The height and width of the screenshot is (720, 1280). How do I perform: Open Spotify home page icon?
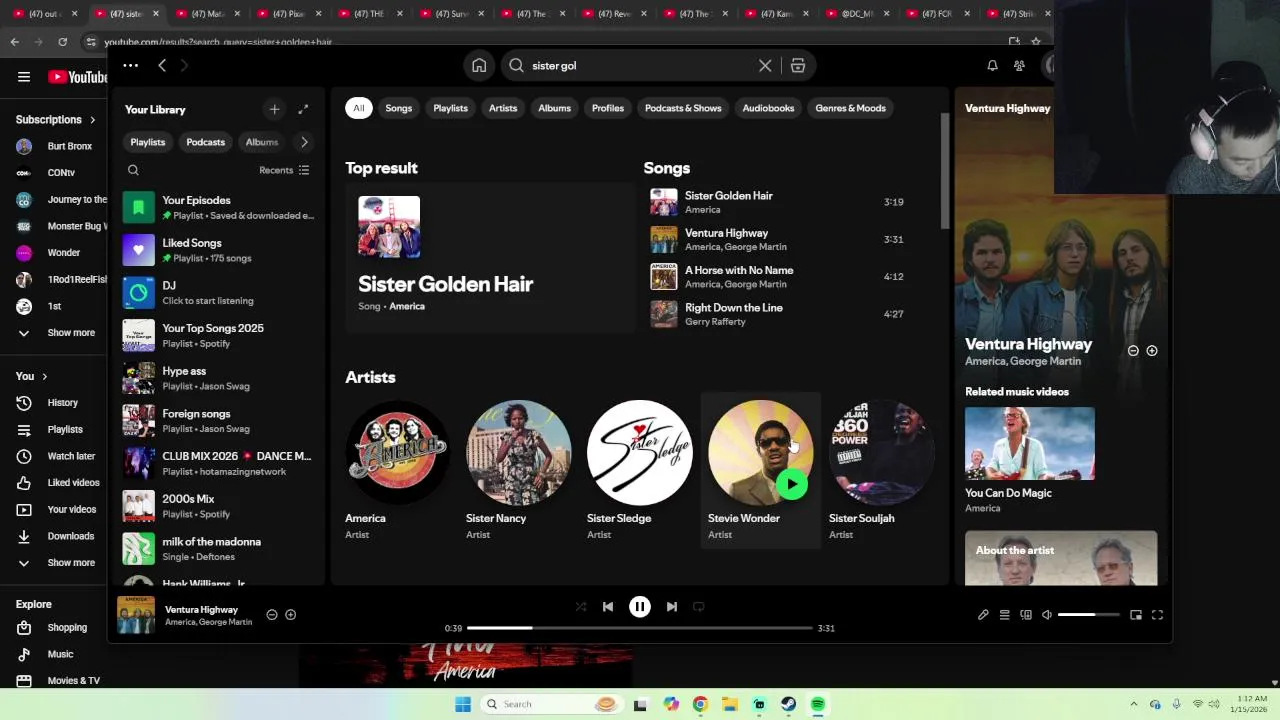click(x=479, y=65)
